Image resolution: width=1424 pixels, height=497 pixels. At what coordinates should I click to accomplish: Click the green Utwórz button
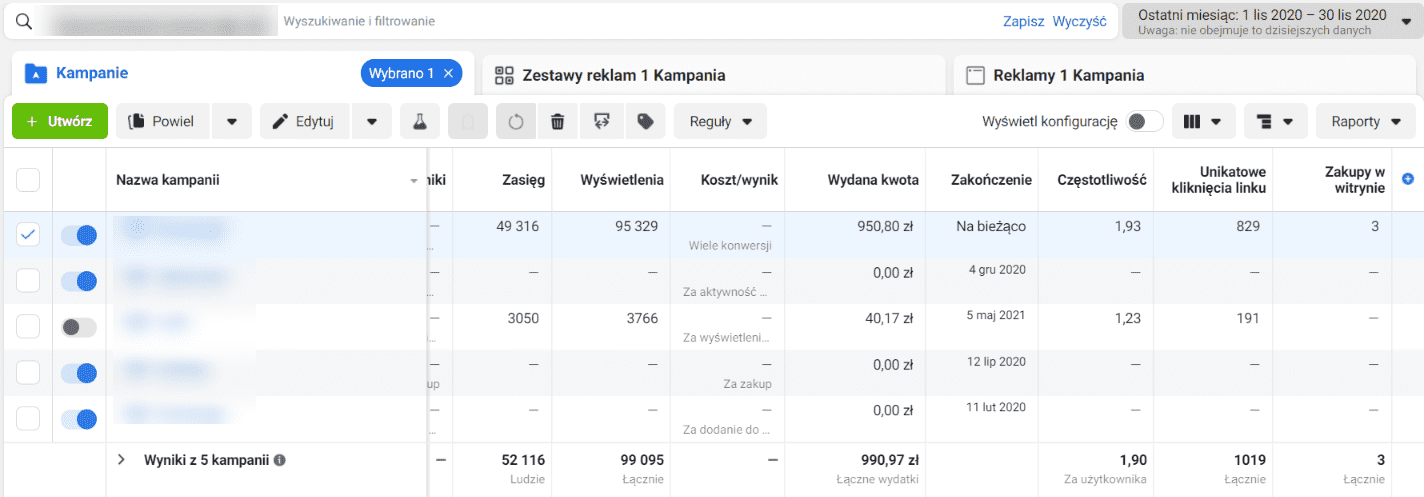click(60, 122)
